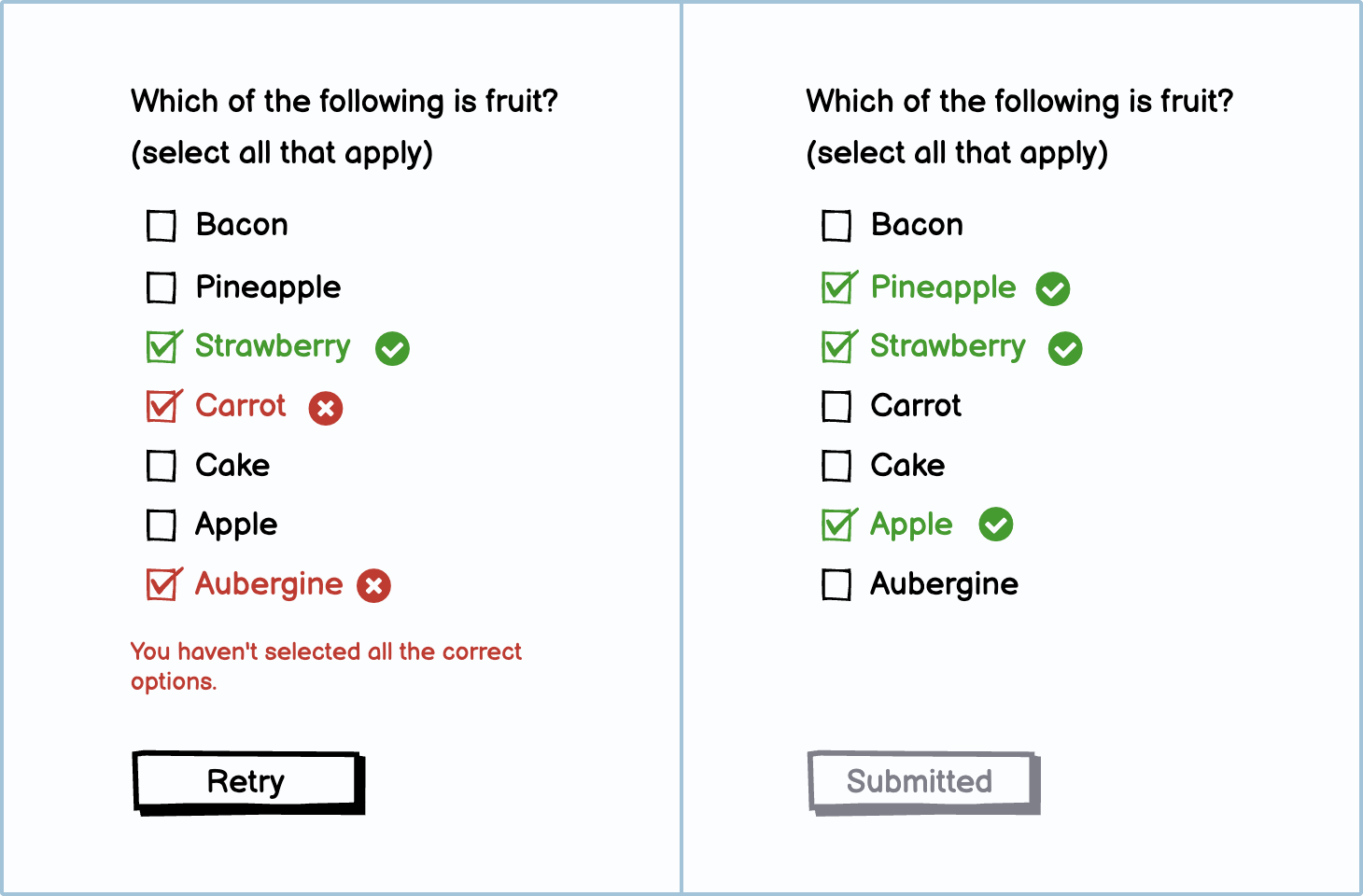Click the green check icon beside Apple
1363x896 pixels.
[x=996, y=525]
